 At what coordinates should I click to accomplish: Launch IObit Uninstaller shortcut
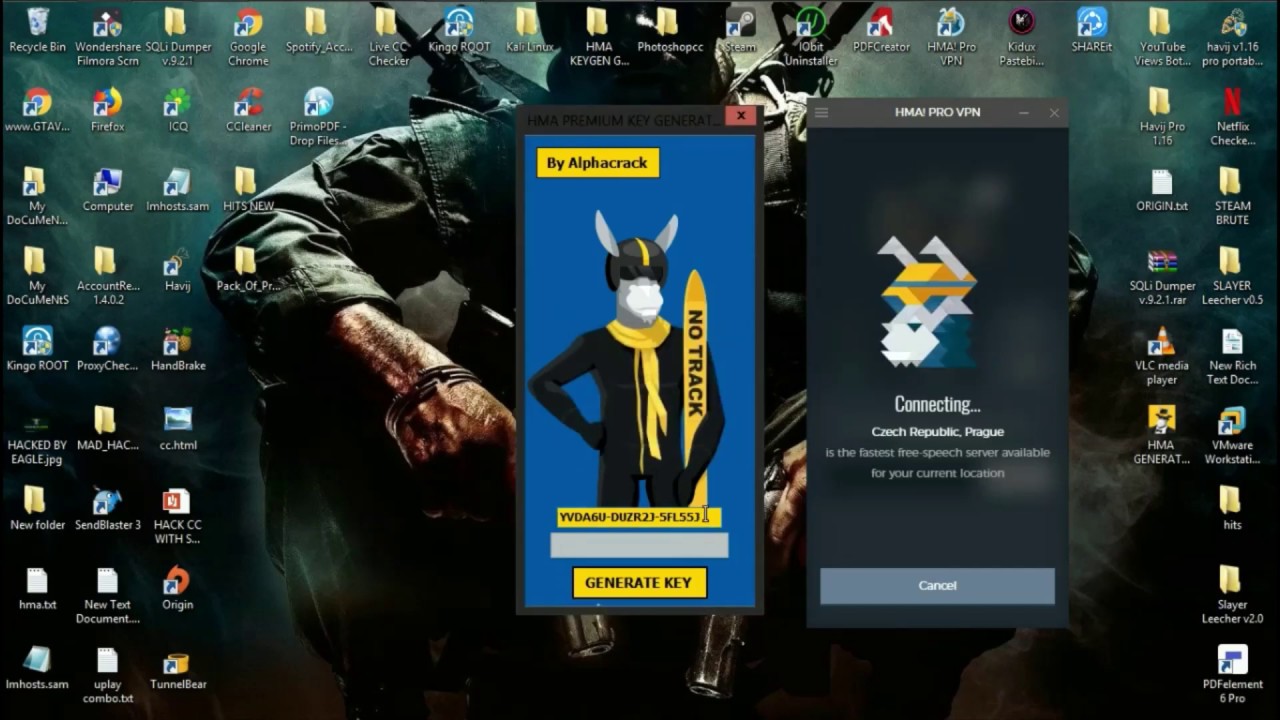(x=811, y=37)
